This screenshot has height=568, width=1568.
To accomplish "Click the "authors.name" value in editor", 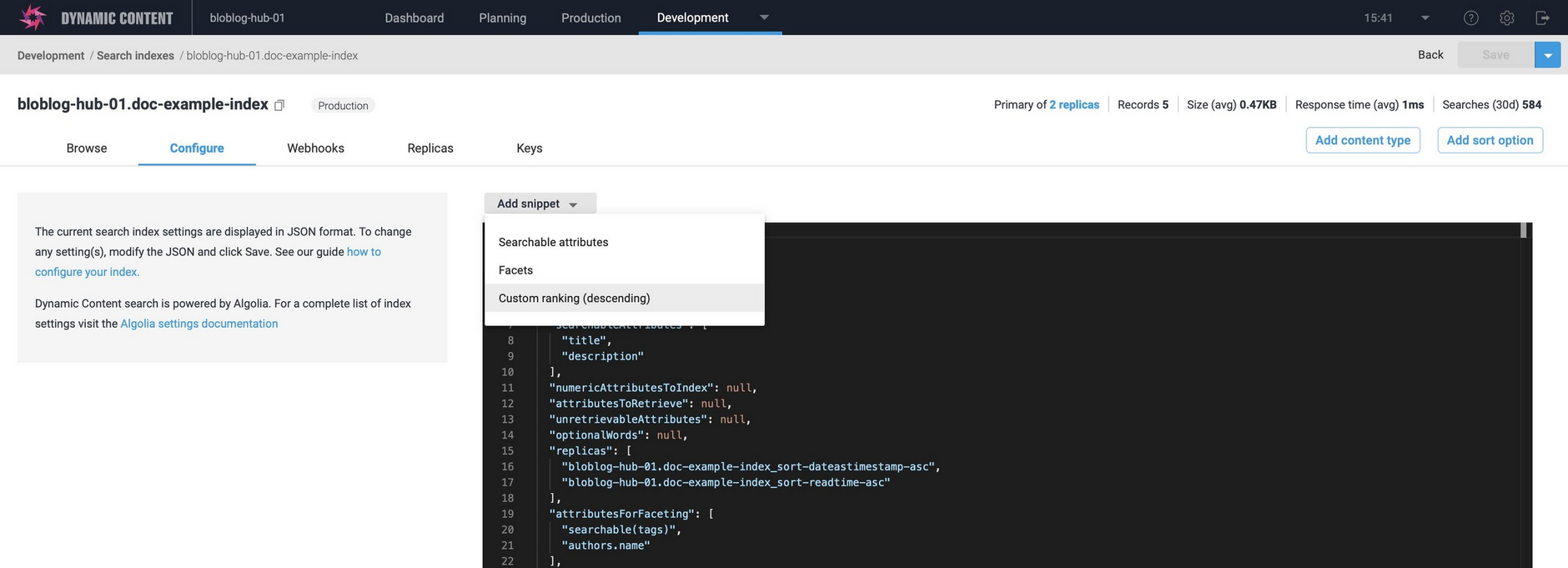I will pyautogui.click(x=606, y=546).
